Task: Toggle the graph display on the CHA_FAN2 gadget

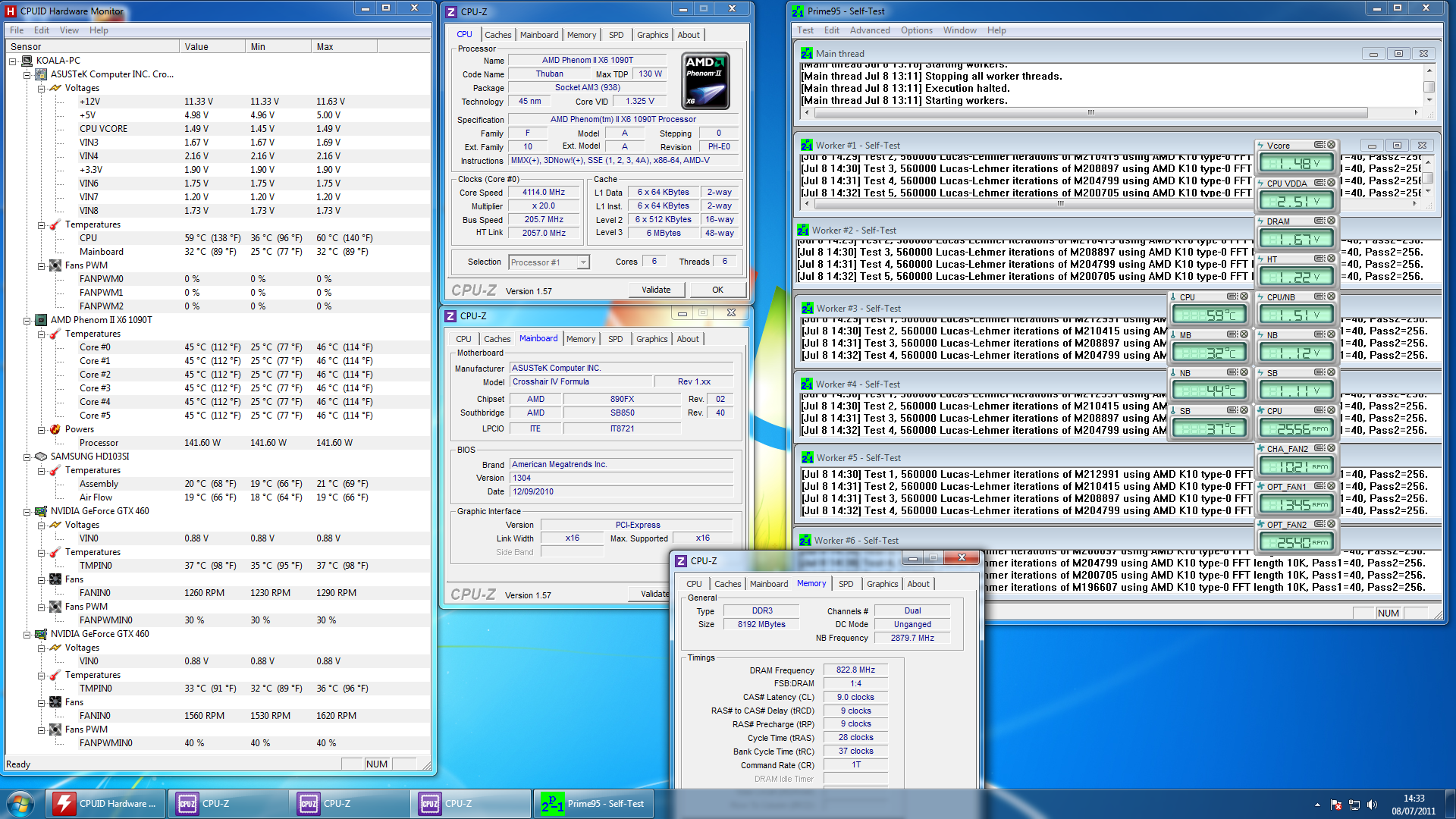Action: pos(1319,447)
